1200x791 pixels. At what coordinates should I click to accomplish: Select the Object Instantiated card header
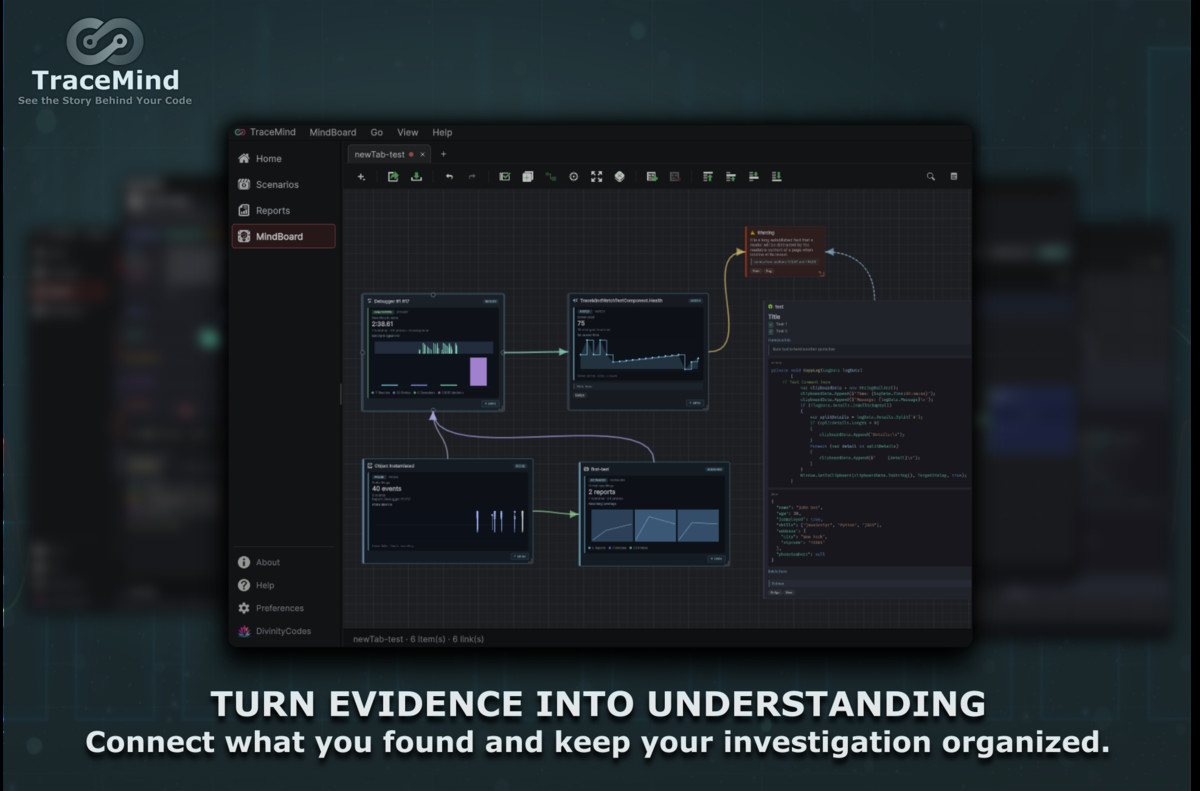pos(447,466)
